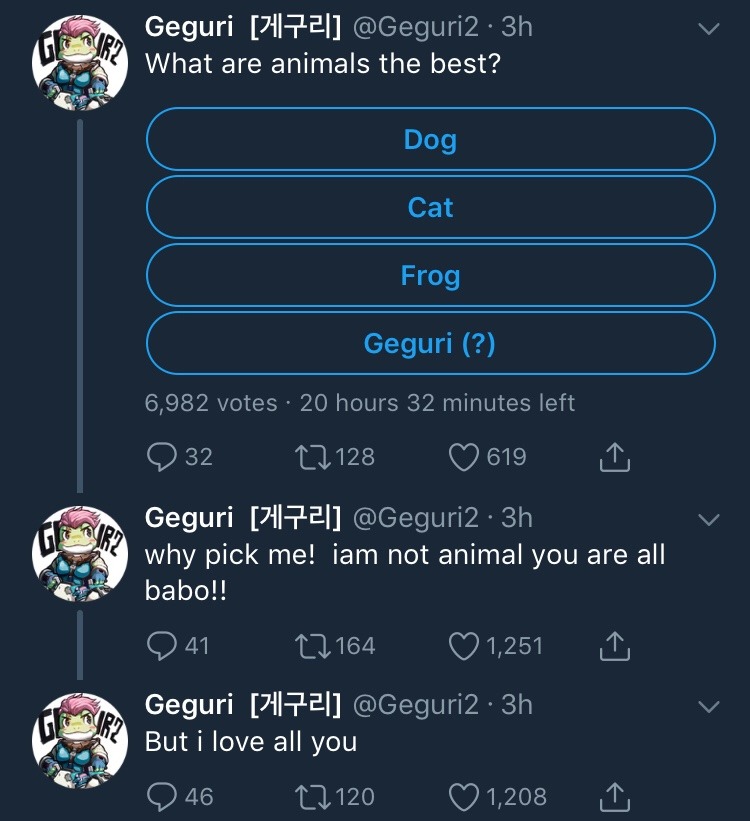Choose the Geguri (?) poll option

click(x=430, y=343)
